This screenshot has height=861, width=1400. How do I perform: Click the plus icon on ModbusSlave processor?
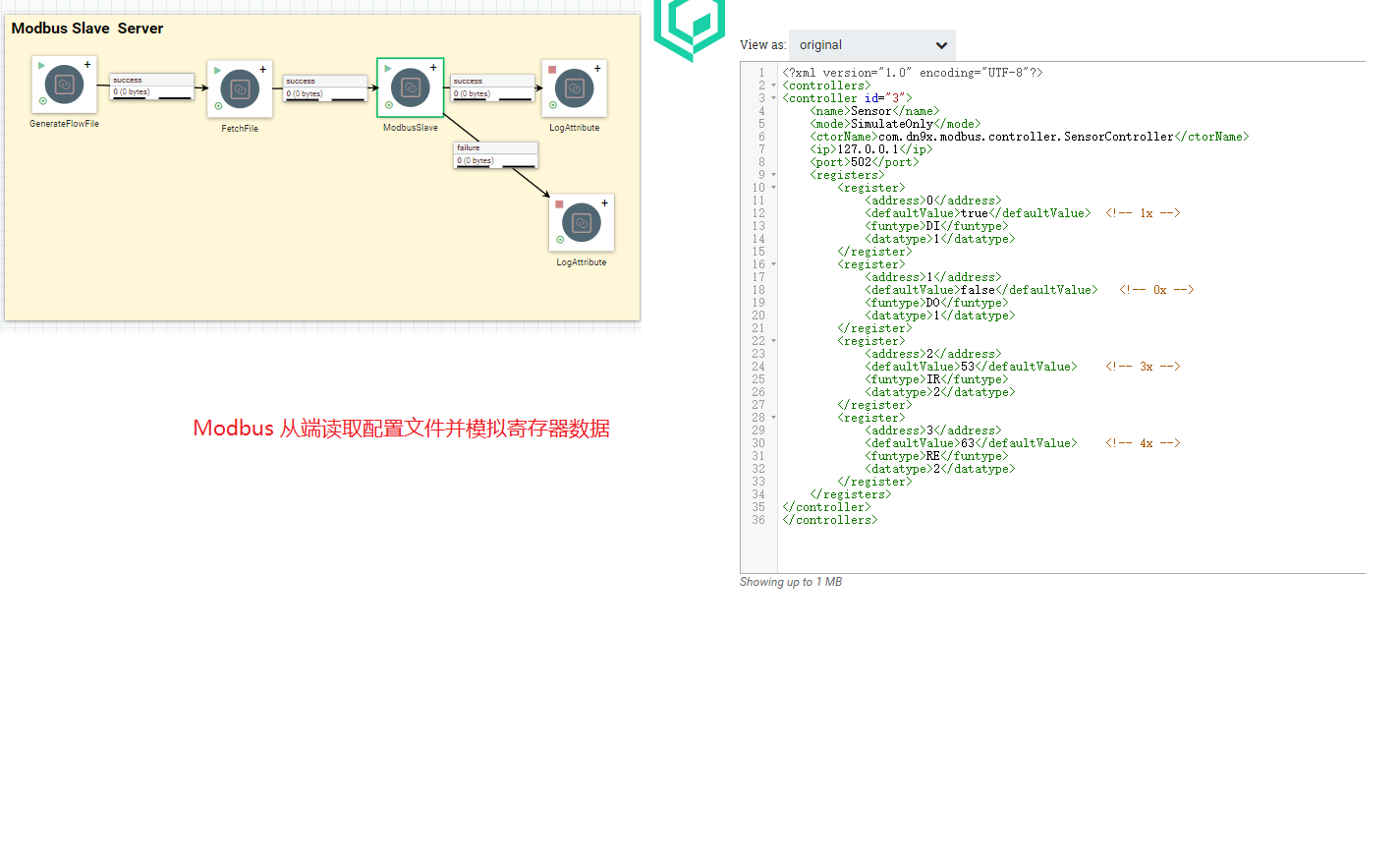(x=433, y=68)
